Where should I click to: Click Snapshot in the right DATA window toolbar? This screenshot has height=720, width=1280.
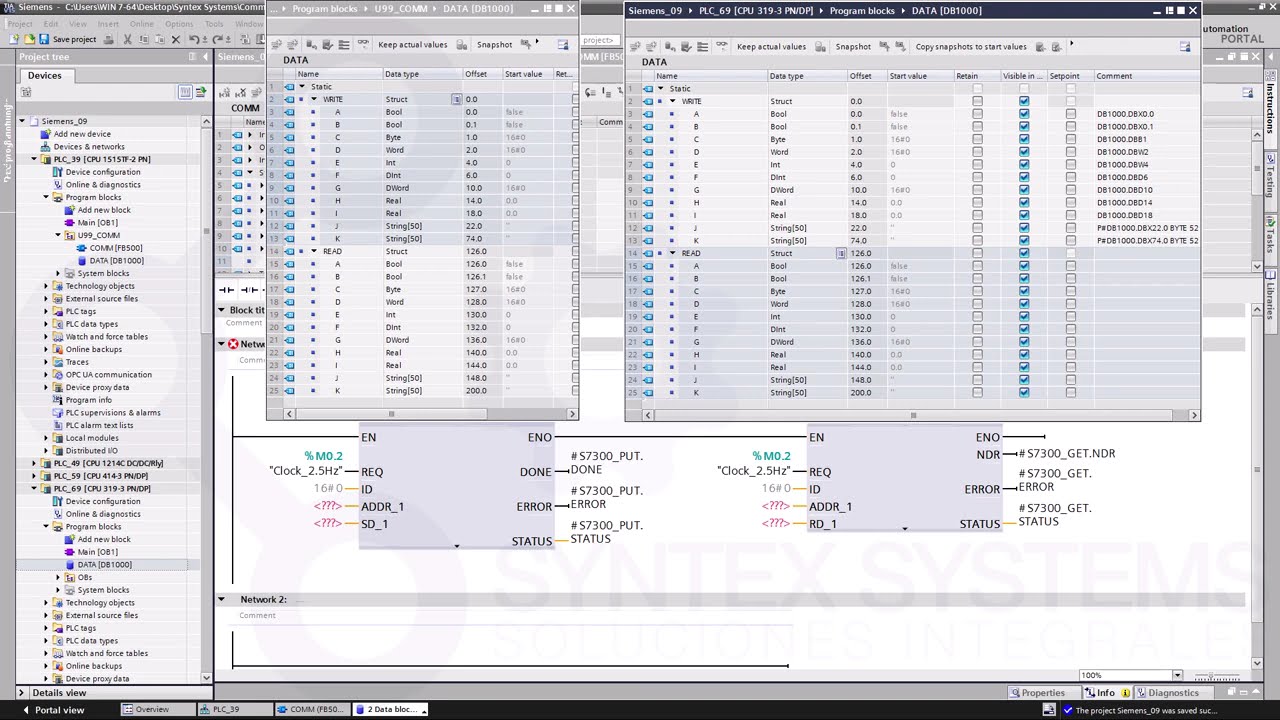[853, 46]
